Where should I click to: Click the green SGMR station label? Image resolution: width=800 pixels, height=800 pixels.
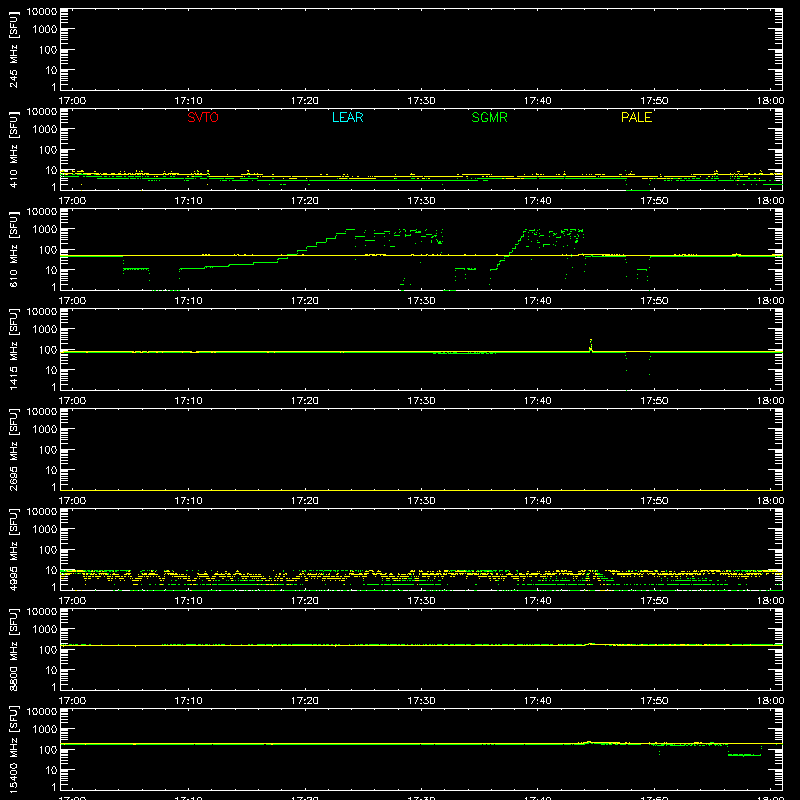(x=489, y=117)
